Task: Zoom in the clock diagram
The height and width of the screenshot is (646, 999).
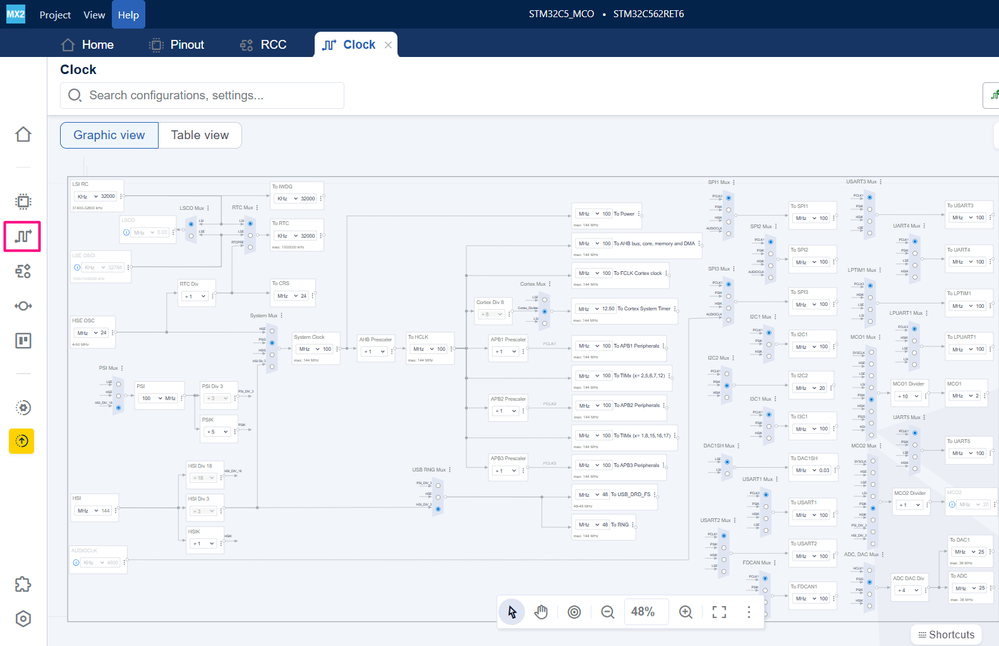Action: tap(686, 612)
